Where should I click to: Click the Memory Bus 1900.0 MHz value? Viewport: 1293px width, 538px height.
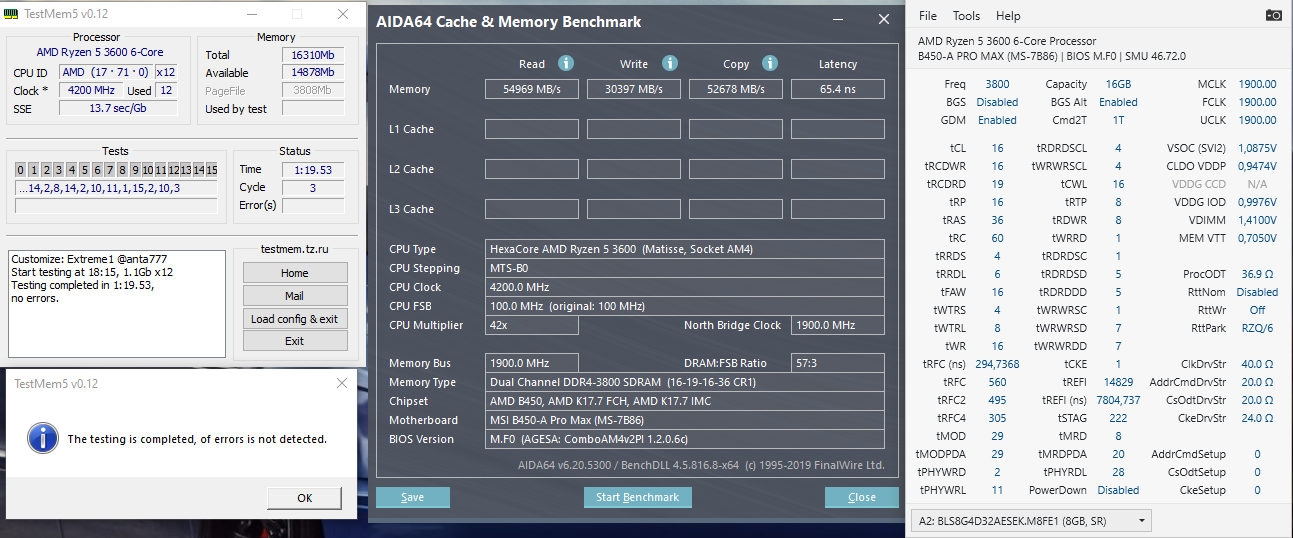pyautogui.click(x=532, y=363)
